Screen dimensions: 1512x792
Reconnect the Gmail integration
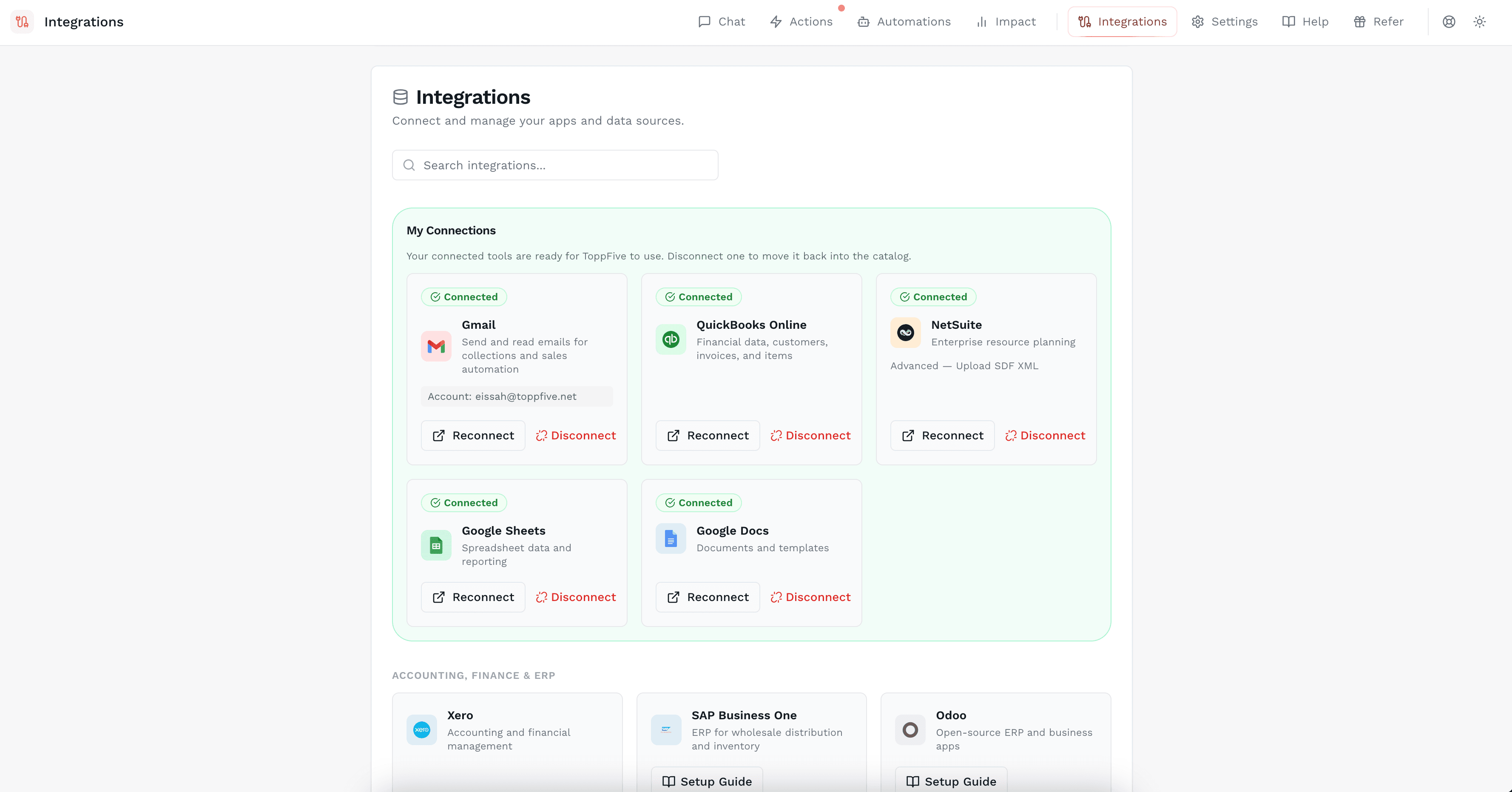(472, 436)
